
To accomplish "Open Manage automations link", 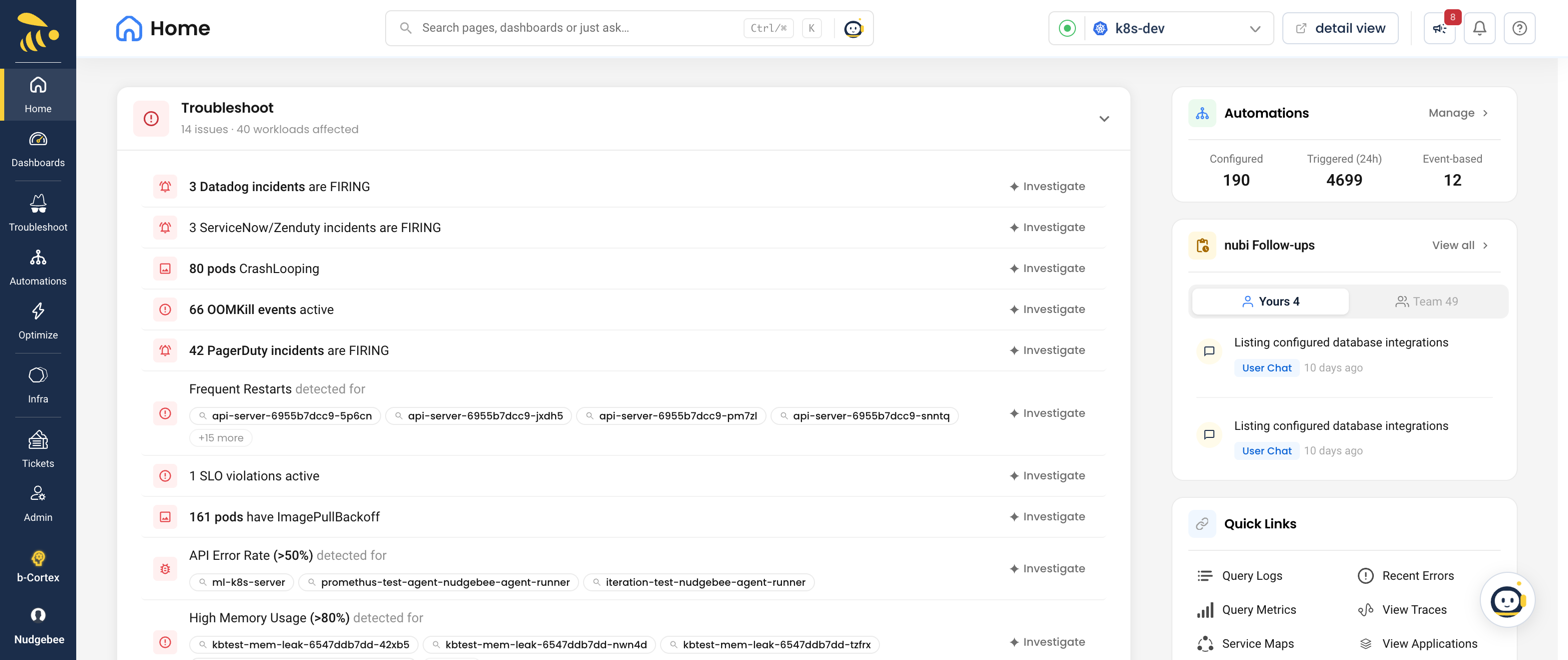I will point(1458,113).
